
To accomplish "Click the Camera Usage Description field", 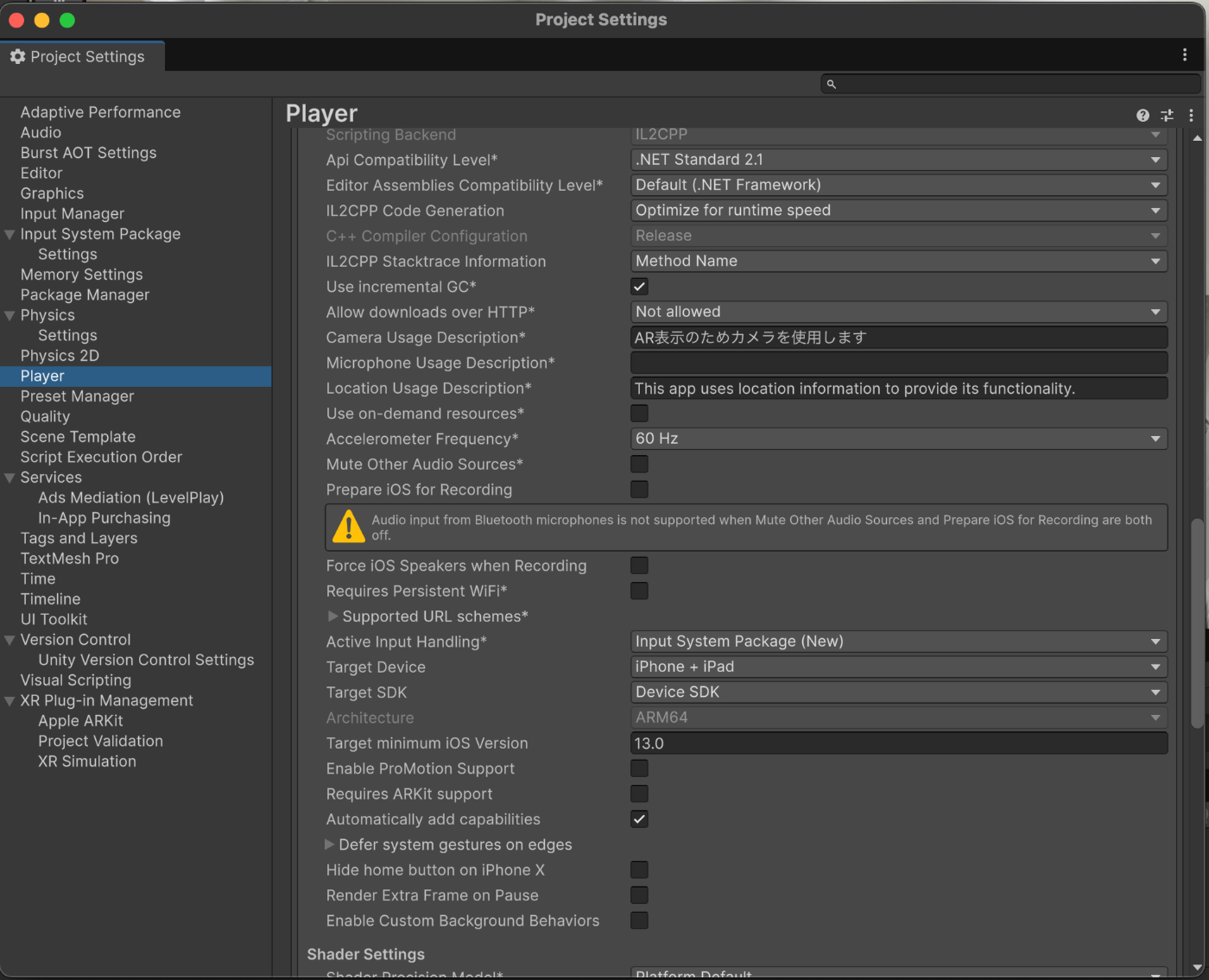I will 899,338.
